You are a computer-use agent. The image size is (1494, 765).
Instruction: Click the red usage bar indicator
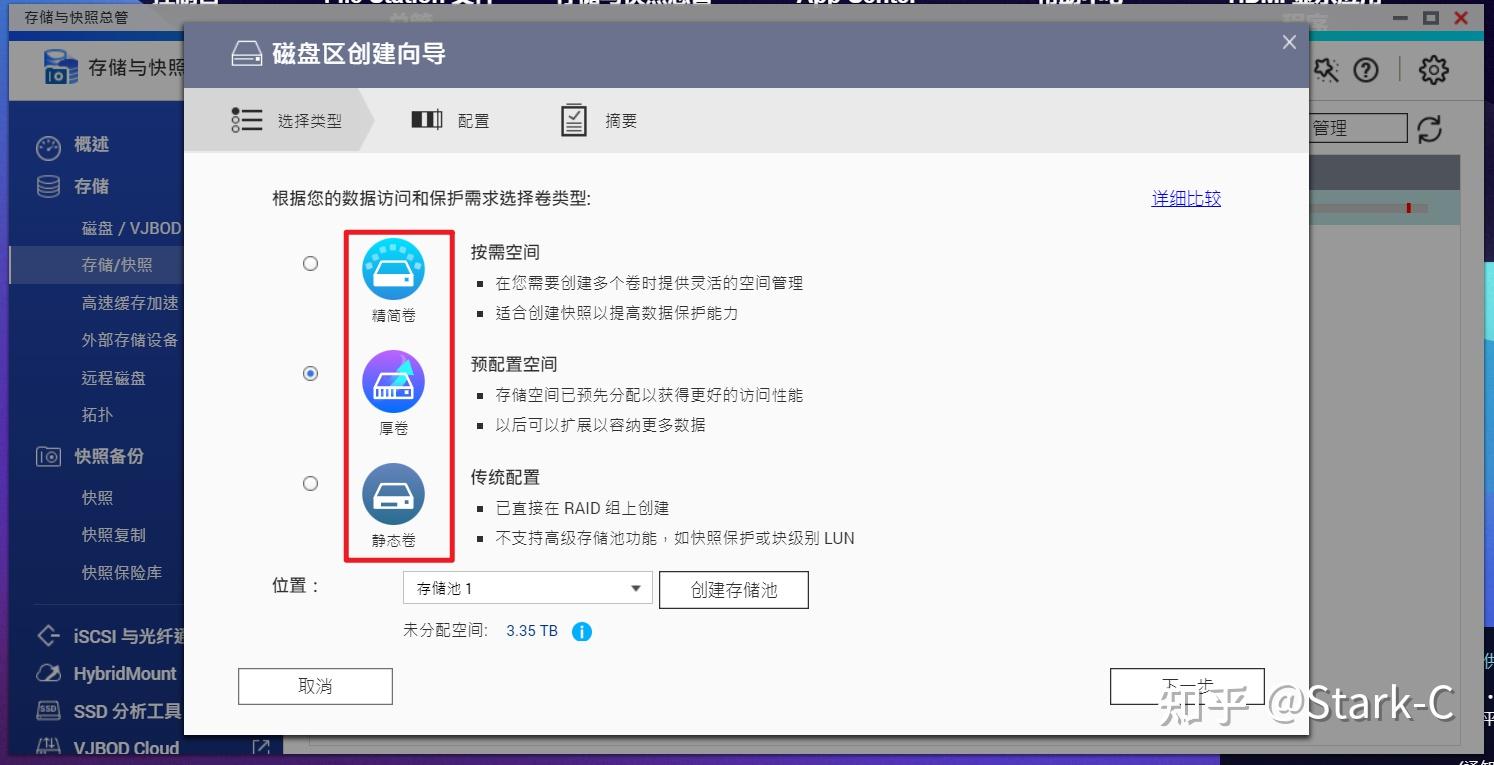click(x=1408, y=208)
